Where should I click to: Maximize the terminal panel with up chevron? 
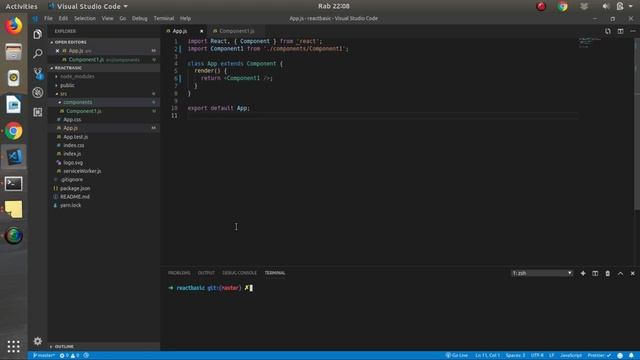click(620, 273)
